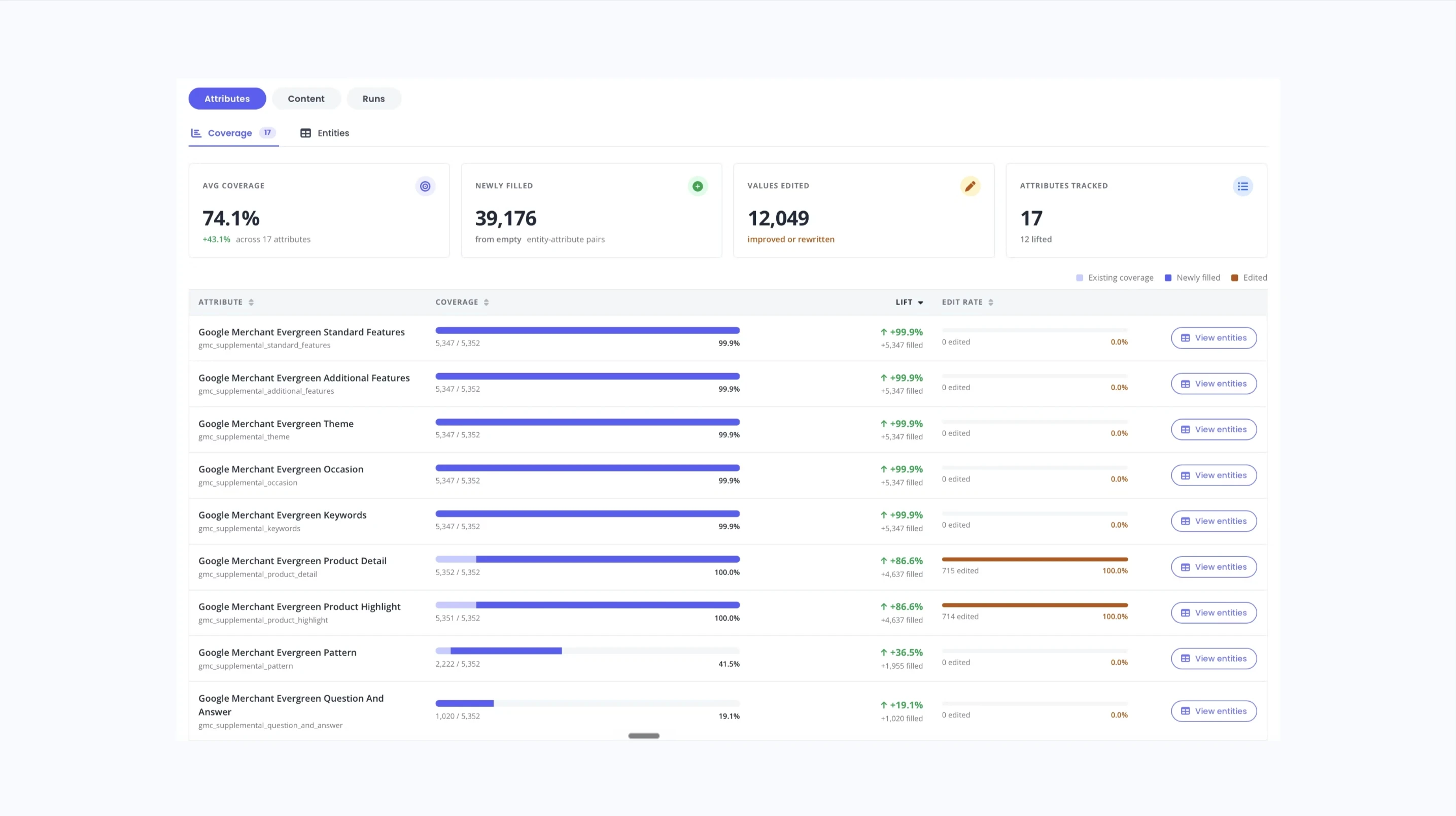Click 'Google Merchant Evergreen Product Highlight' name
Image resolution: width=1456 pixels, height=816 pixels.
(x=299, y=607)
